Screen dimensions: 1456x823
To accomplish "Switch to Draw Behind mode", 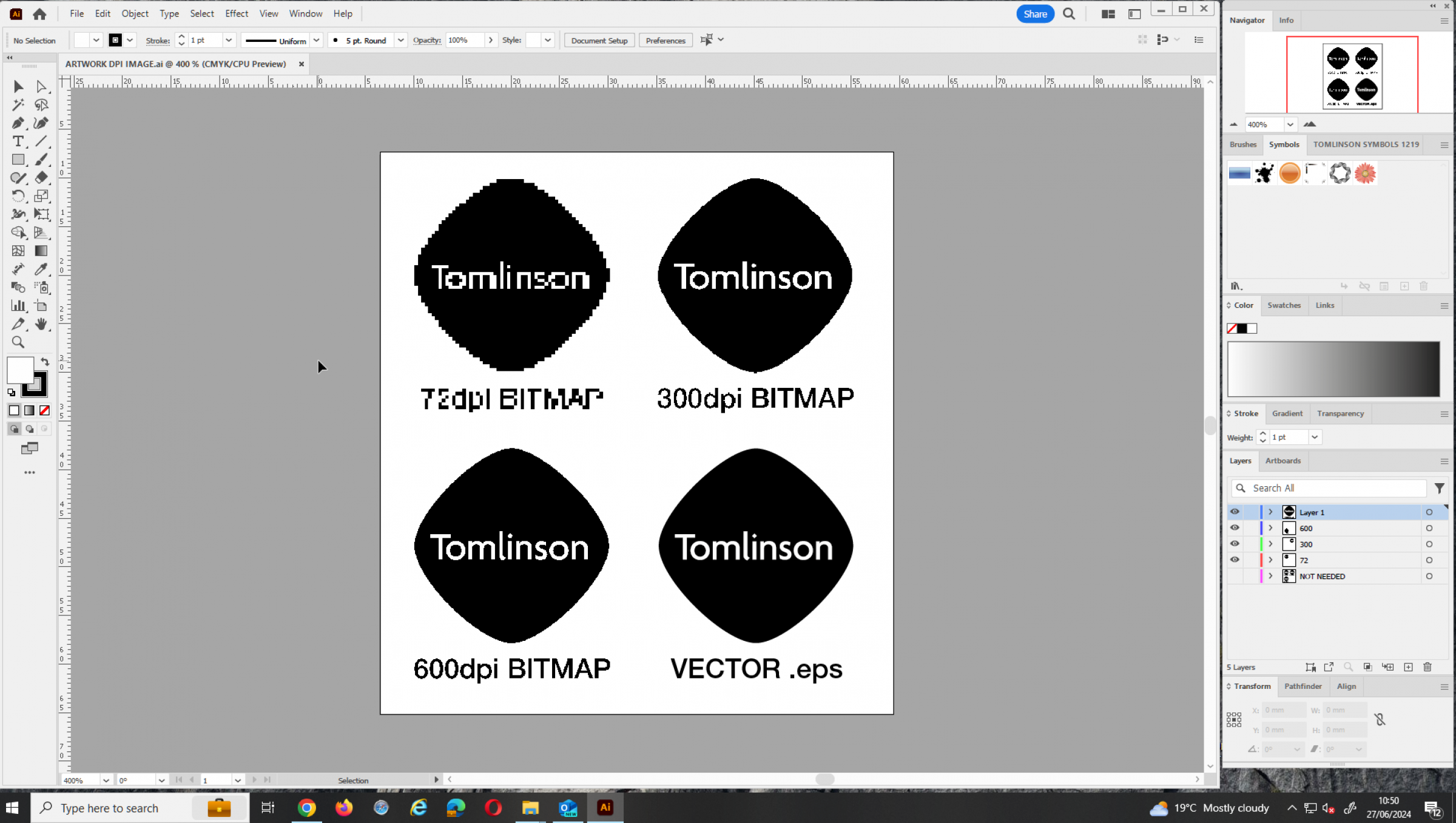I will 29,429.
